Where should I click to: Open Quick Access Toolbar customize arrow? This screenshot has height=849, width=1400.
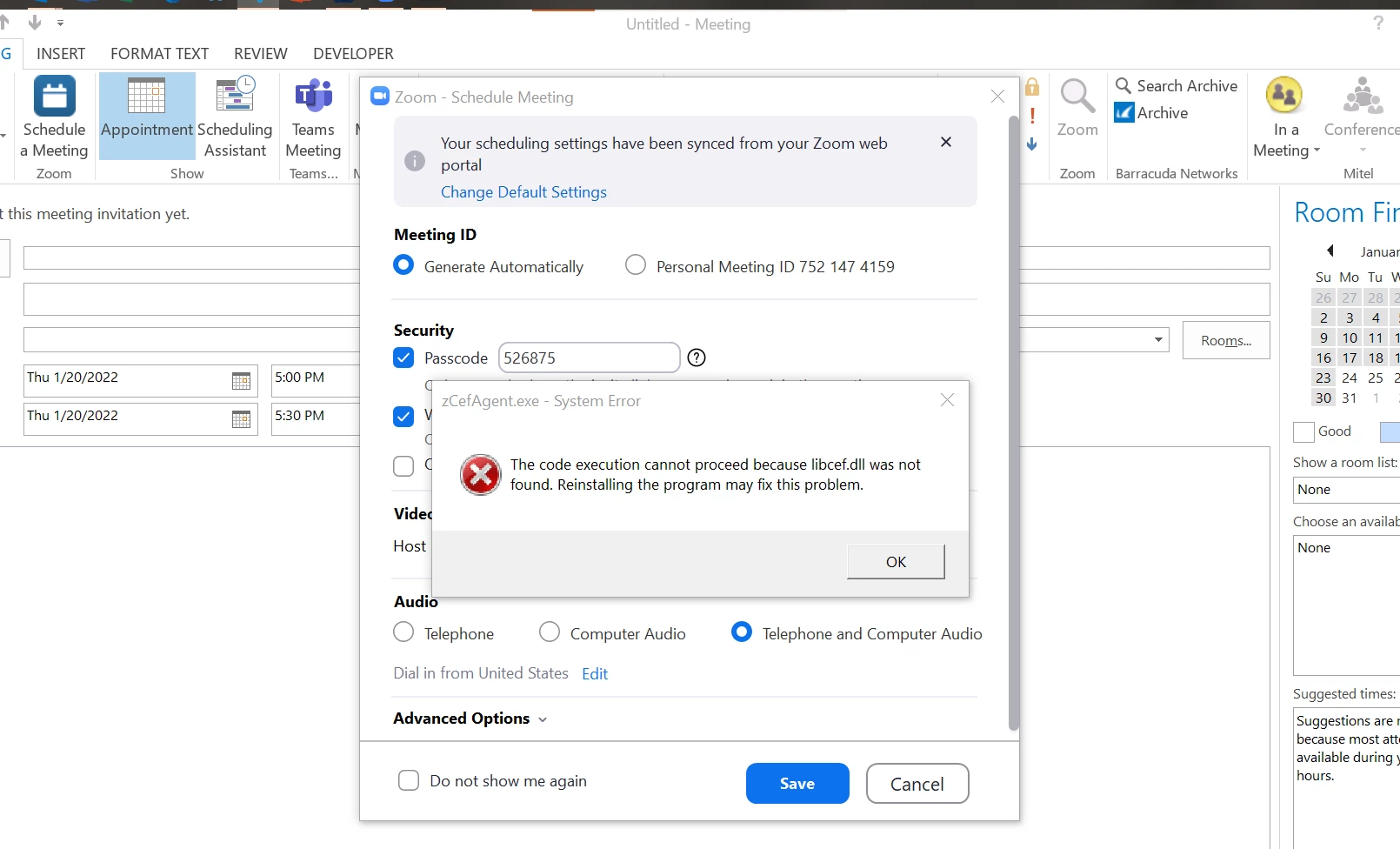60,23
